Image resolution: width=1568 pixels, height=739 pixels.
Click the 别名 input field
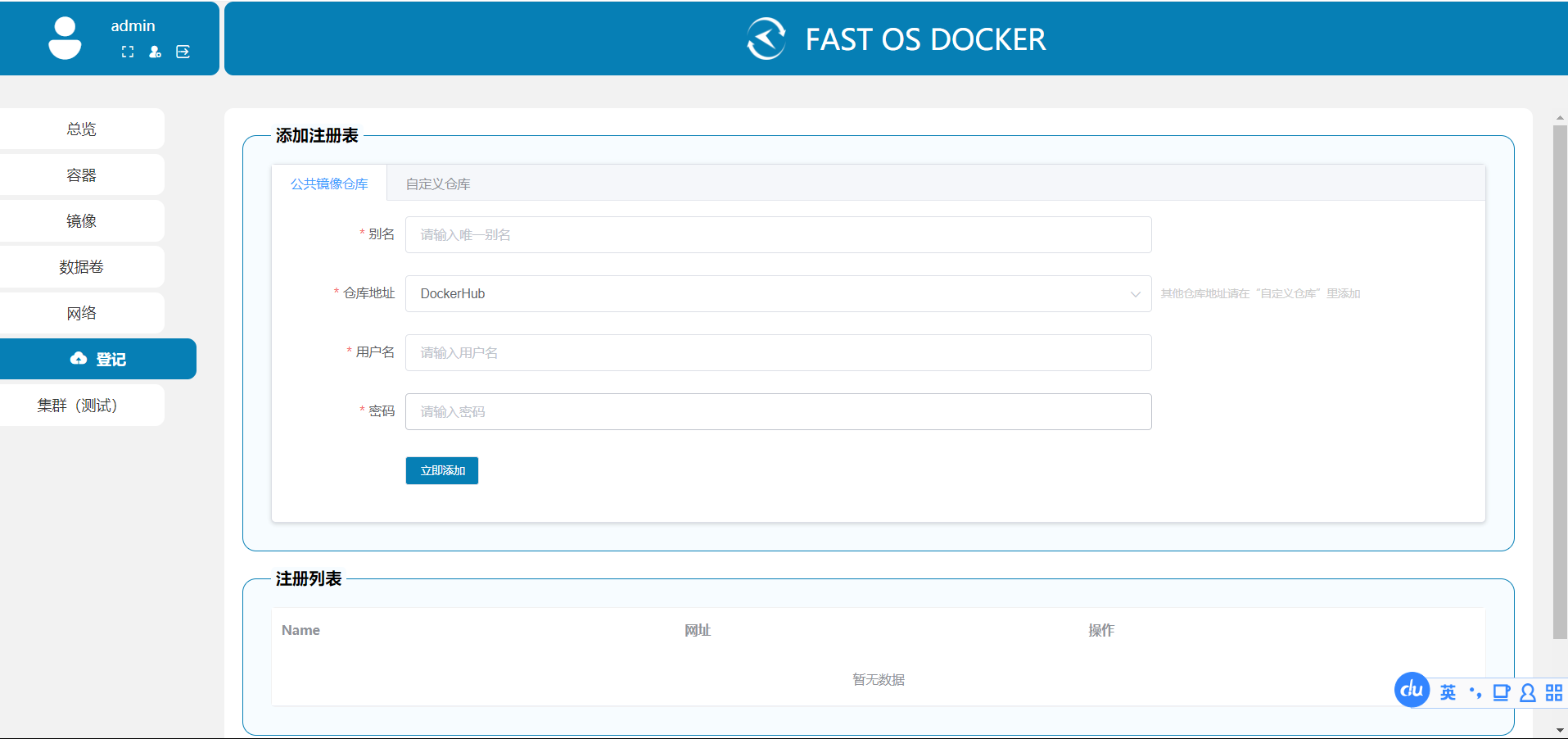(x=778, y=235)
